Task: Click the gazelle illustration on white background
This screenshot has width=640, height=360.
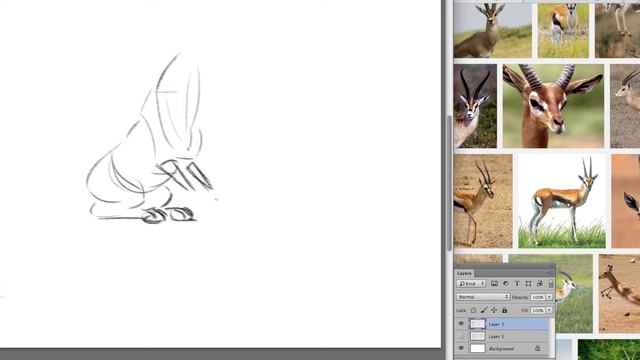Action: point(562,201)
